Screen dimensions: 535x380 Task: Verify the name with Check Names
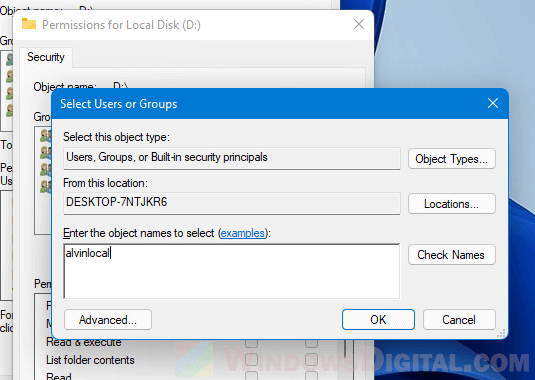tap(452, 255)
